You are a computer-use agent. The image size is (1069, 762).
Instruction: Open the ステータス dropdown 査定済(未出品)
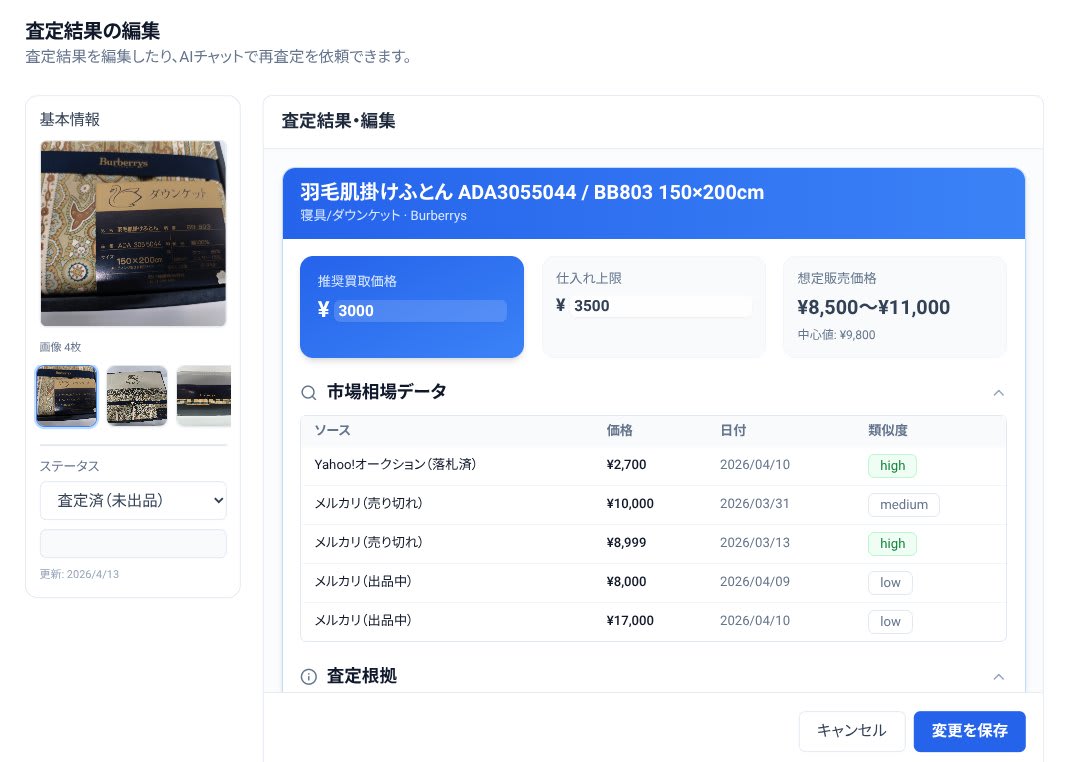(133, 500)
